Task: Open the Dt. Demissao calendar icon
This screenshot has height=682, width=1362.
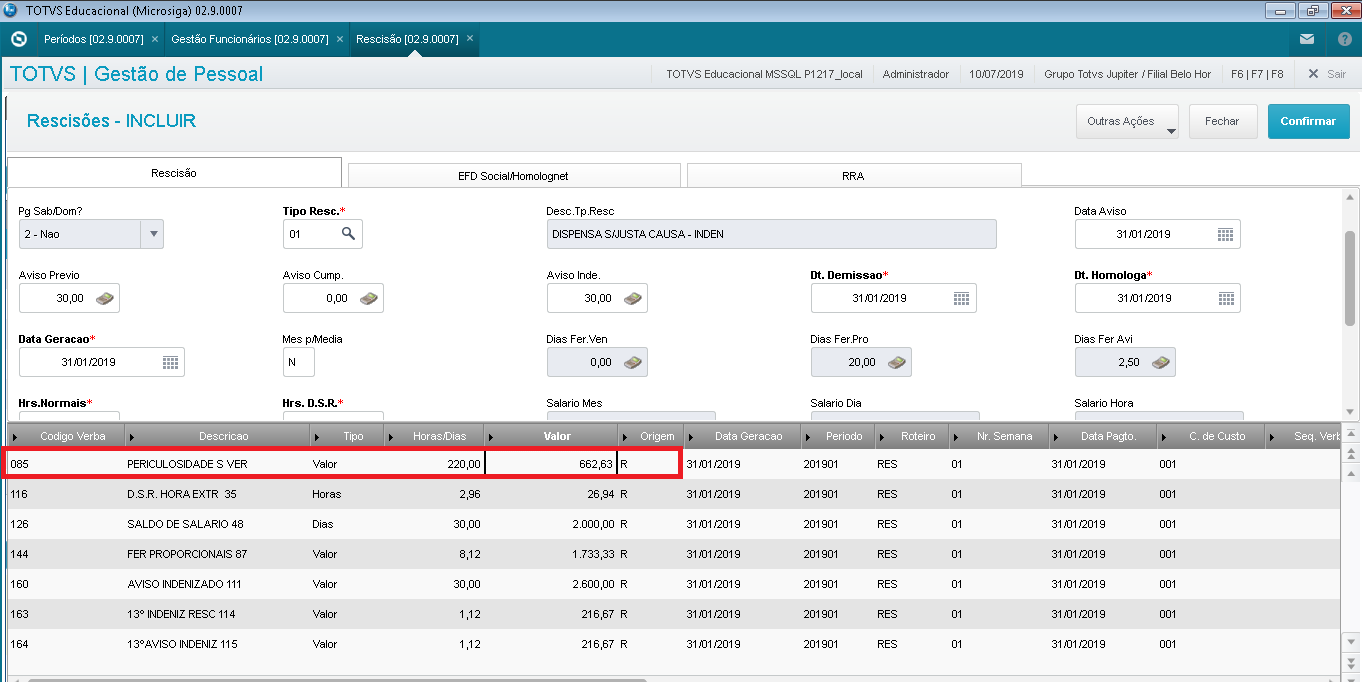Action: click(x=961, y=298)
